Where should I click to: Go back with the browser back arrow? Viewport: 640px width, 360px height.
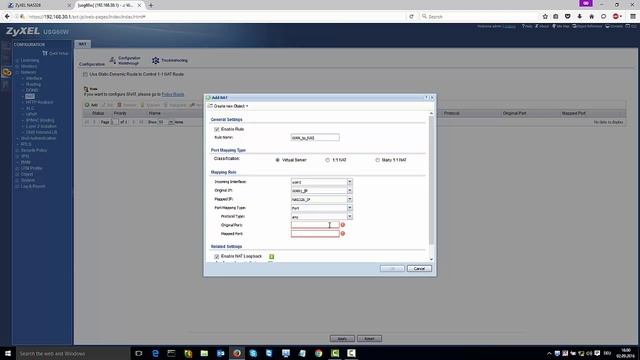click(7, 16)
